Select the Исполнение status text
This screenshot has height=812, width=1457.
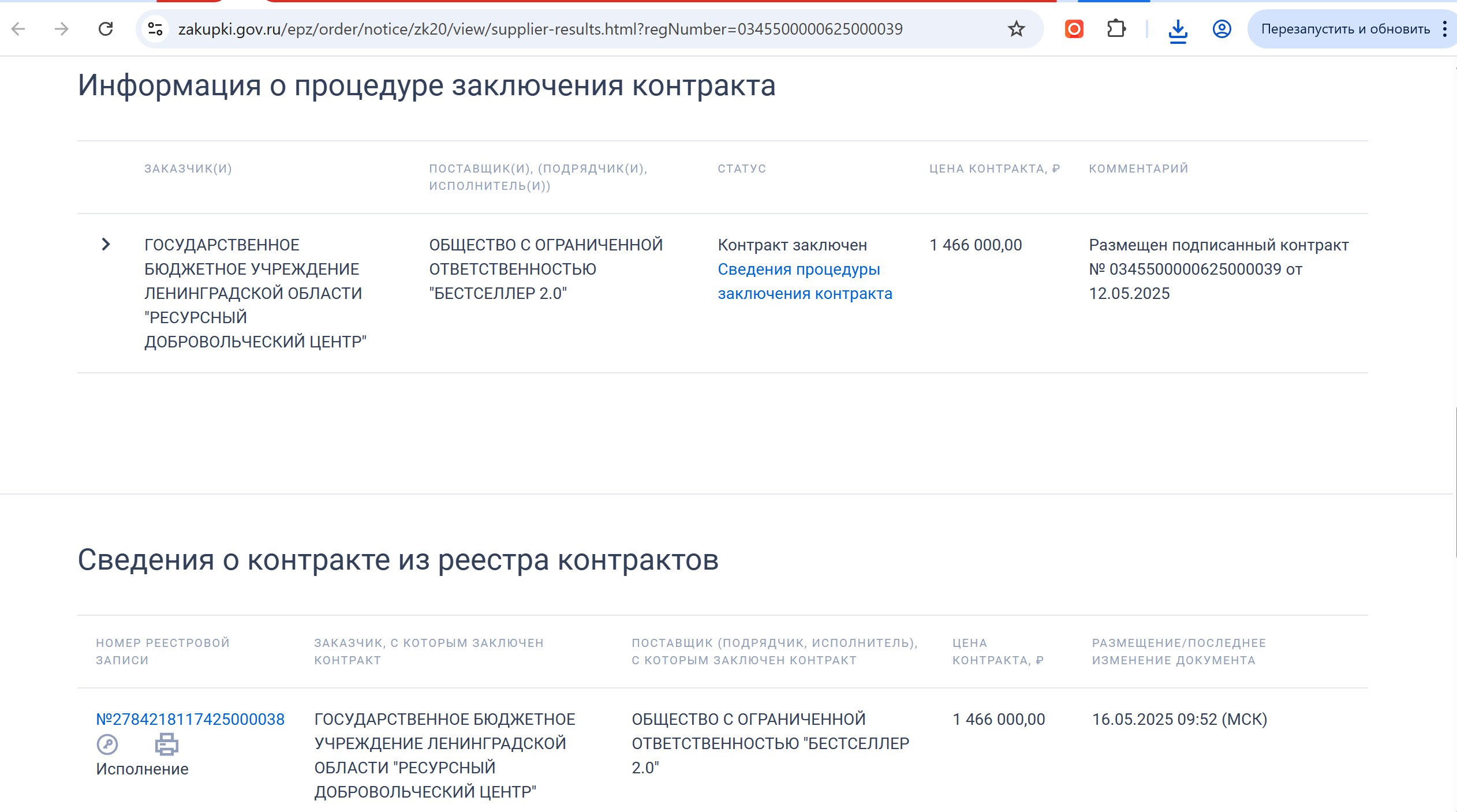click(142, 769)
